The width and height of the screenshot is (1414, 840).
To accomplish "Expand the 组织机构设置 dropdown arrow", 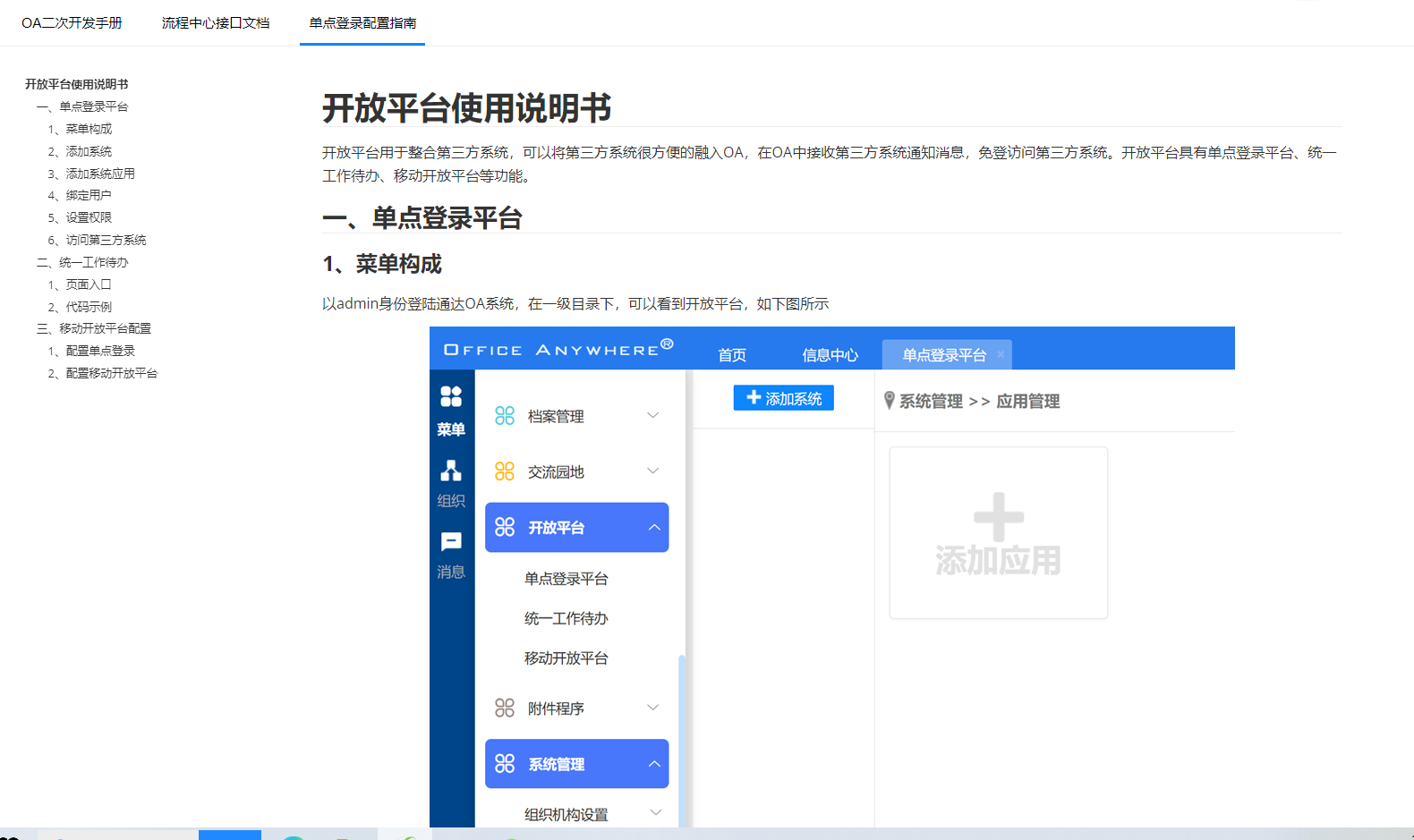I will [x=655, y=813].
